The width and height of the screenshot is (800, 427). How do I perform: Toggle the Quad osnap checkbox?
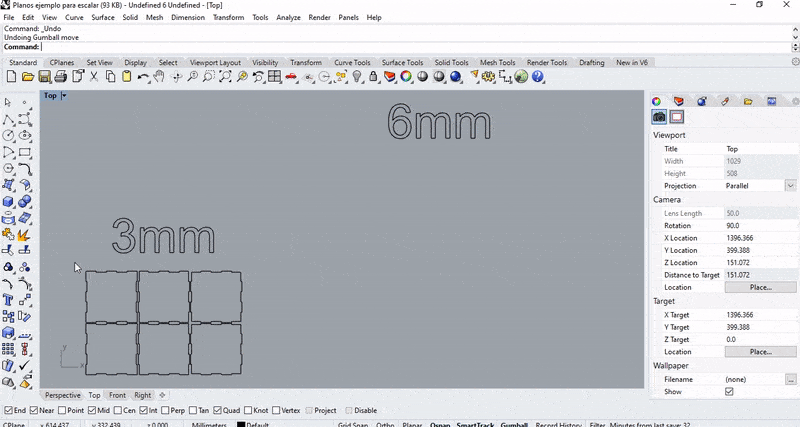217,410
